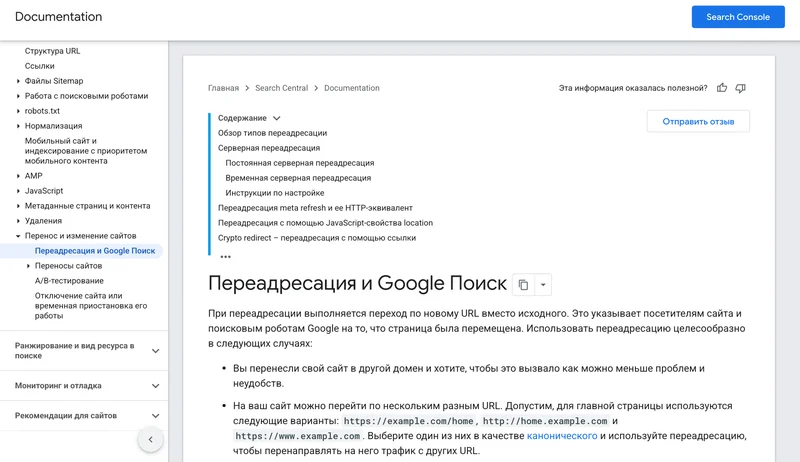The width and height of the screenshot is (800, 462).
Task: Expand Работа с поисковыми роботами section
Action: pos(18,96)
